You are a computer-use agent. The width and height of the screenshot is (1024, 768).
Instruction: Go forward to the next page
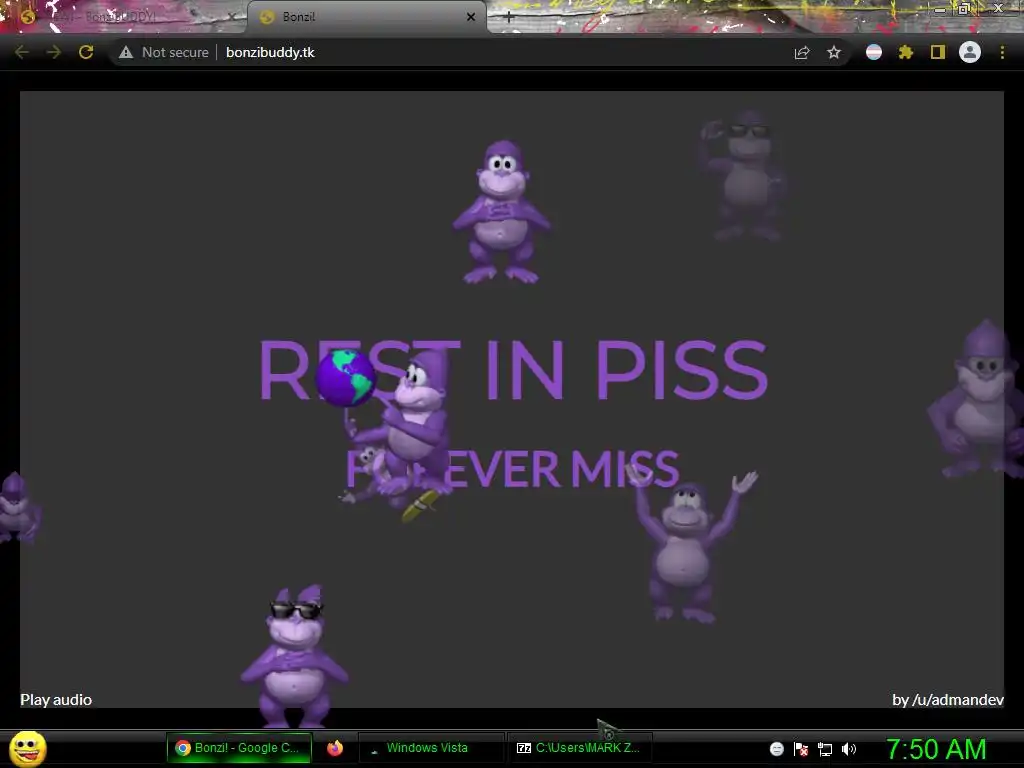[x=54, y=52]
